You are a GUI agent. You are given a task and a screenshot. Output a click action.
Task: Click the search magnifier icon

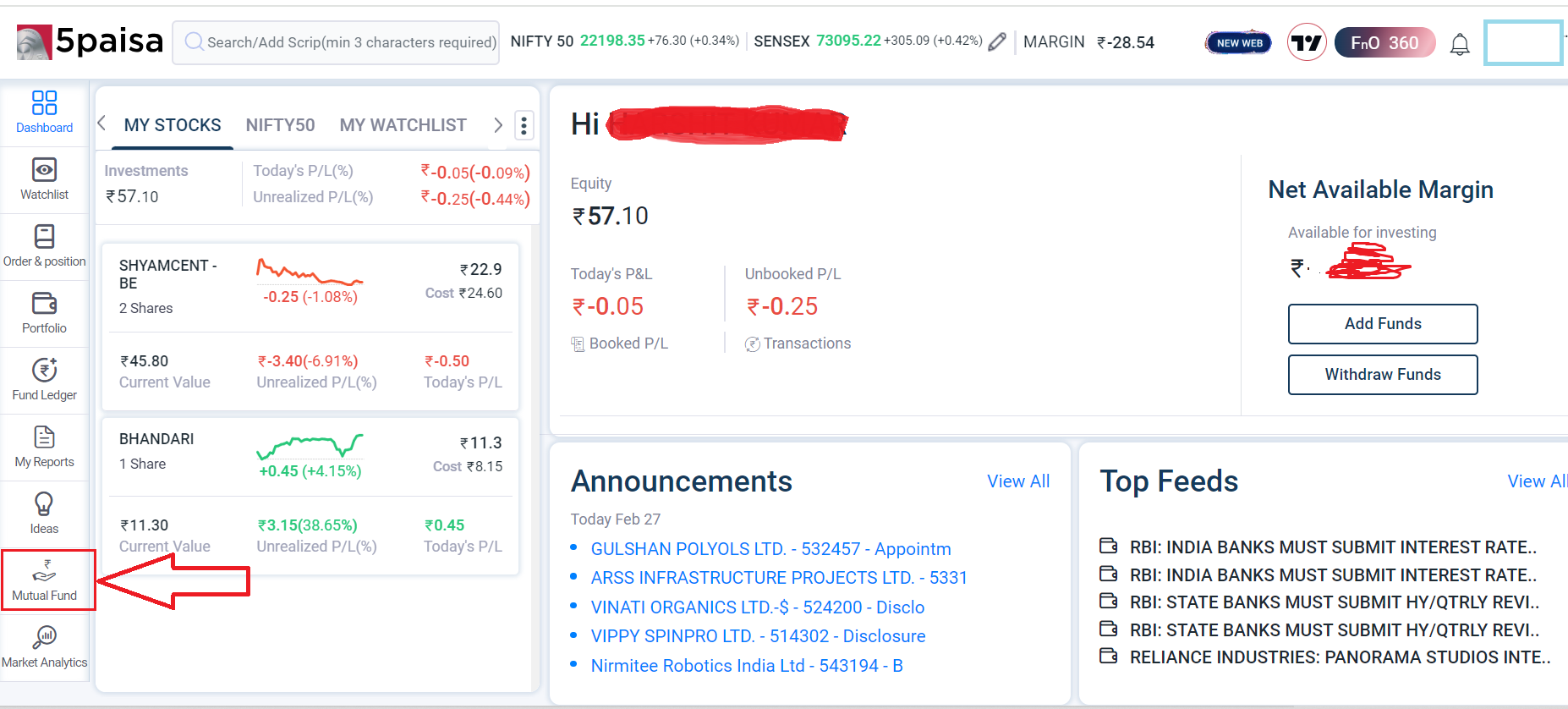[x=194, y=41]
